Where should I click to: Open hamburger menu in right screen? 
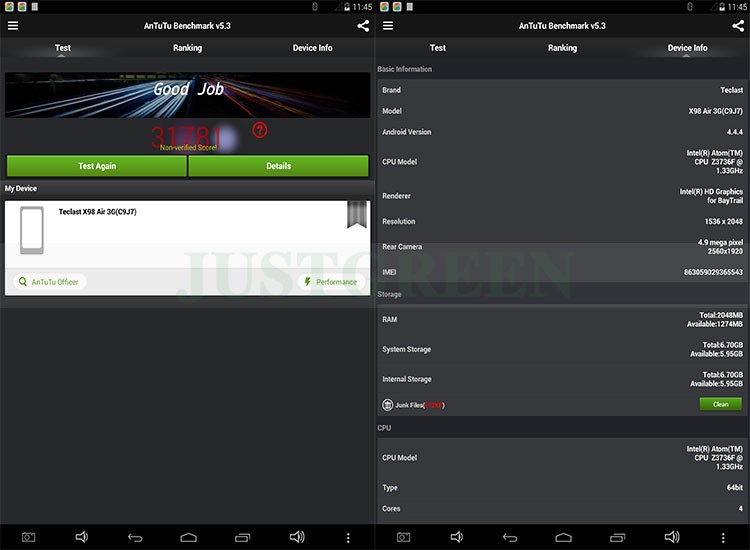pos(388,26)
